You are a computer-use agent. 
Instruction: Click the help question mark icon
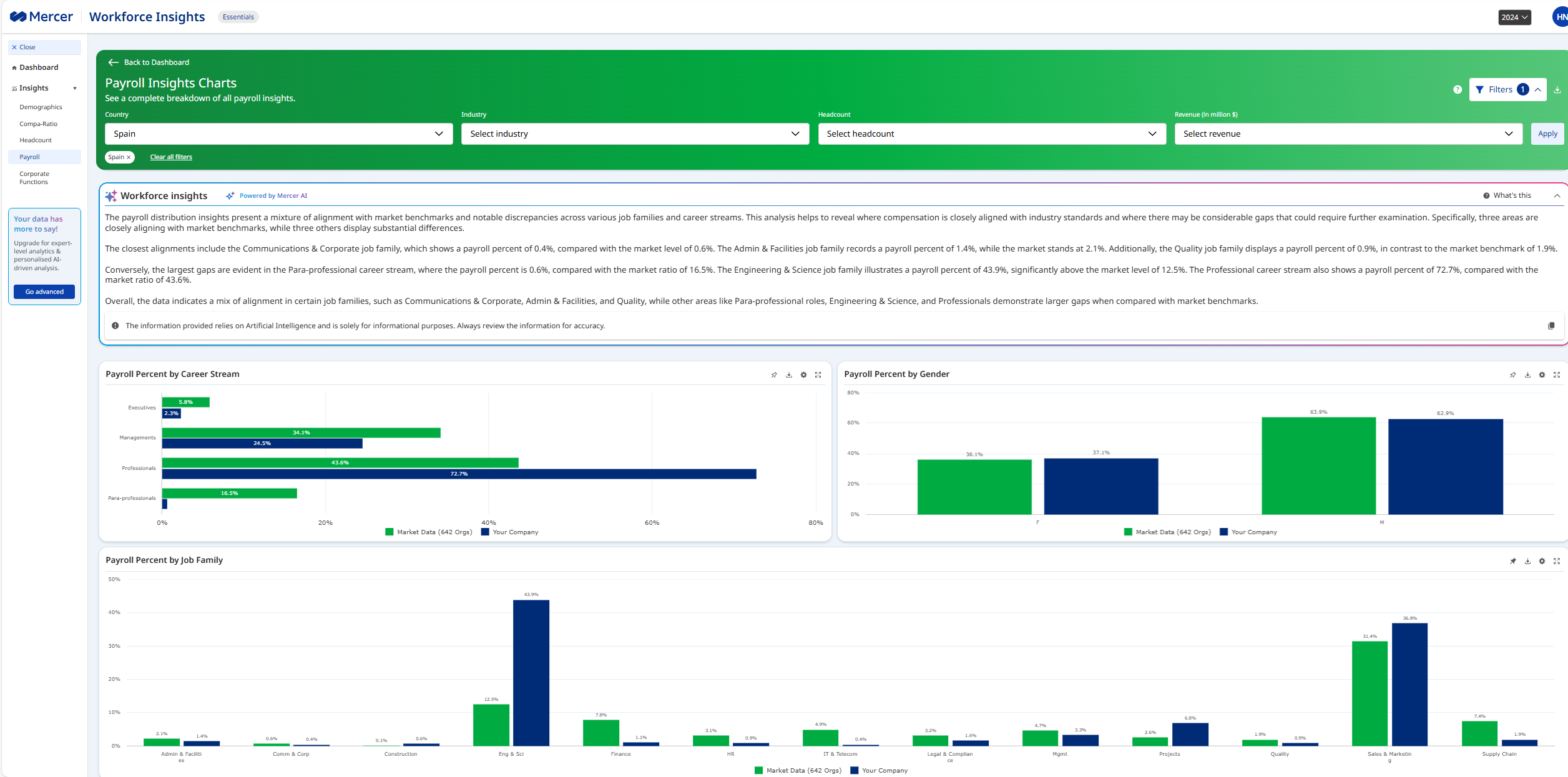coord(1458,90)
